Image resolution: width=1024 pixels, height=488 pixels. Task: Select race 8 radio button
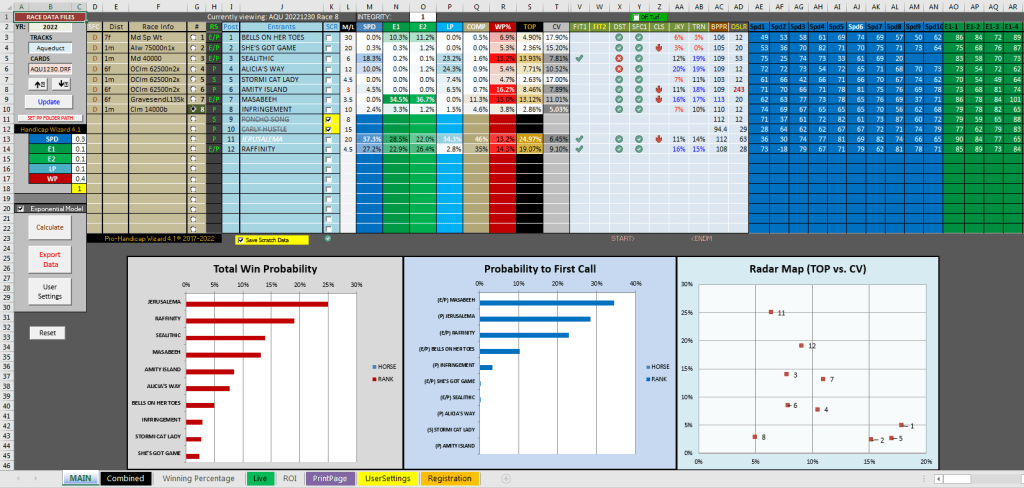click(194, 109)
